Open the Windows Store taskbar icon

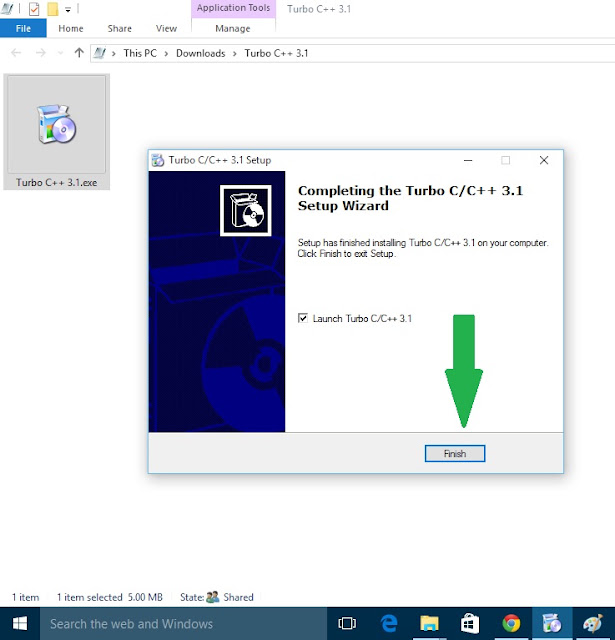click(x=470, y=623)
